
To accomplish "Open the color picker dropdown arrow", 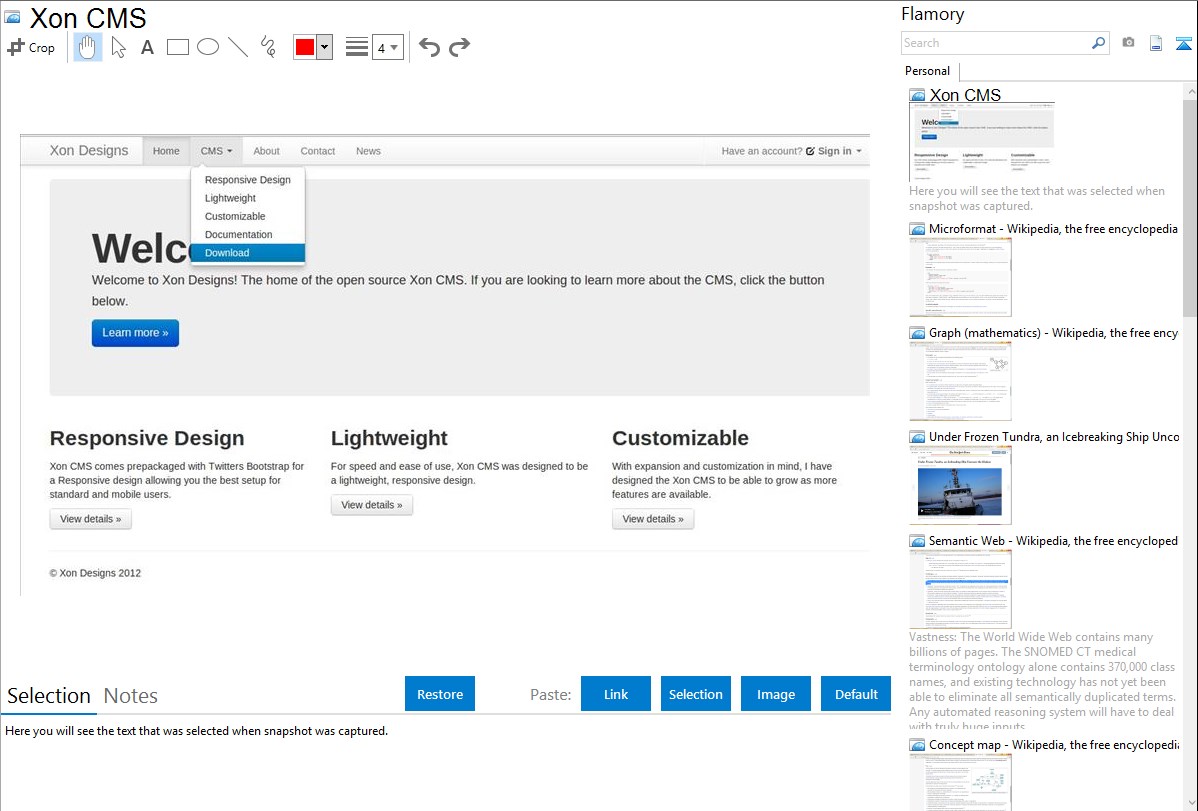I will [x=324, y=47].
